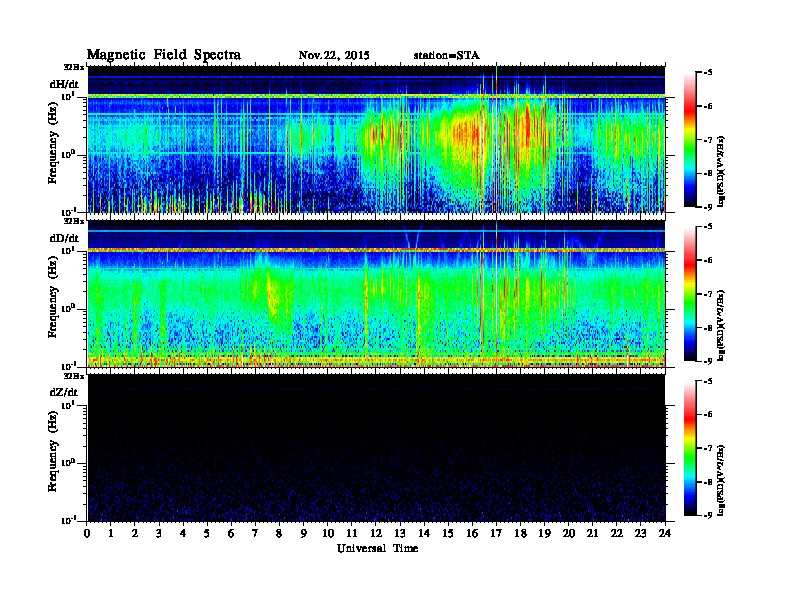Screen dimensions: 792x612
Task: Click the -9 value on the dD/dt color scale
Action: 708,361
